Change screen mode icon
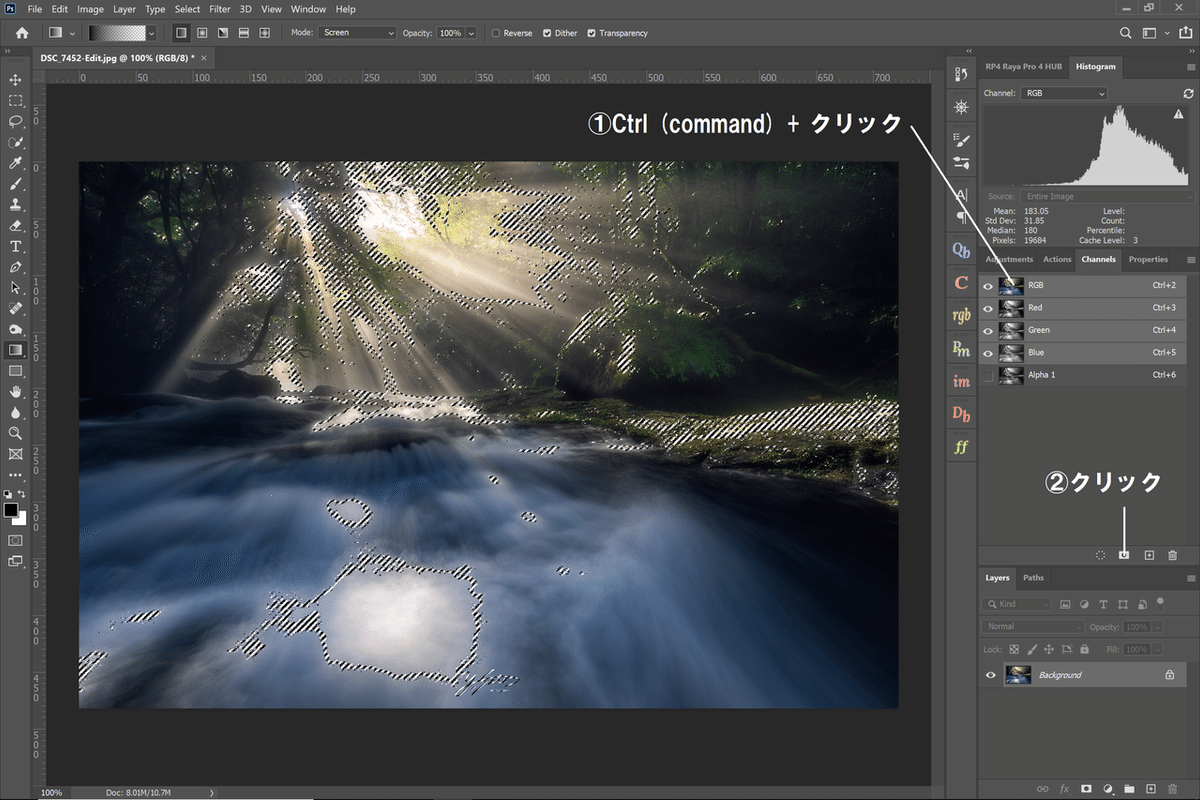 point(15,561)
